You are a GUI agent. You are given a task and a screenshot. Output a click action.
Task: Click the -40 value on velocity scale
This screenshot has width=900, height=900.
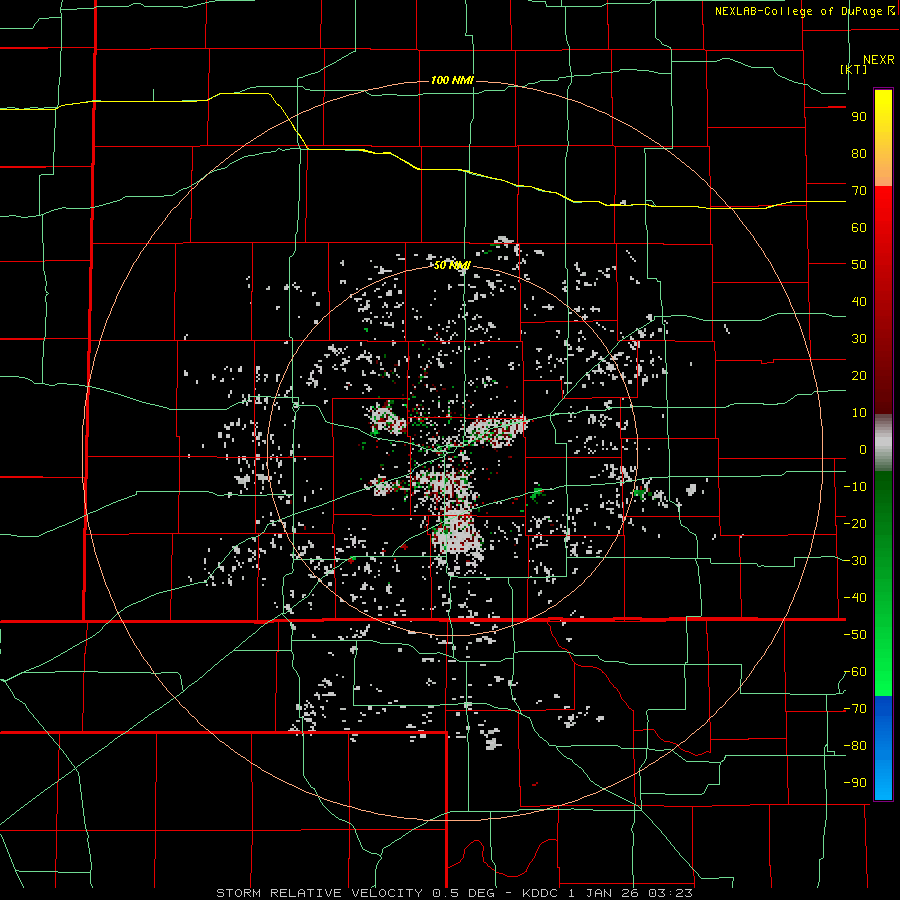pos(855,598)
